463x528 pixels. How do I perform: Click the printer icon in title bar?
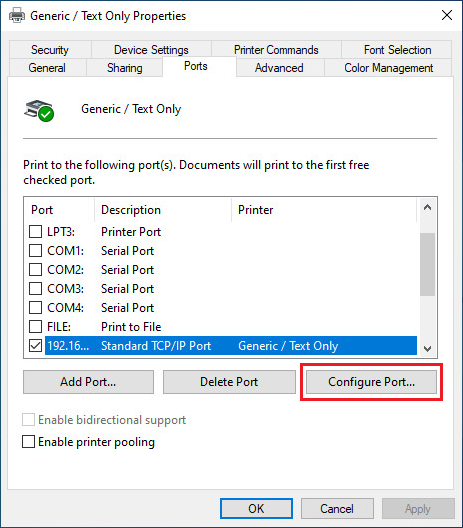pos(16,15)
